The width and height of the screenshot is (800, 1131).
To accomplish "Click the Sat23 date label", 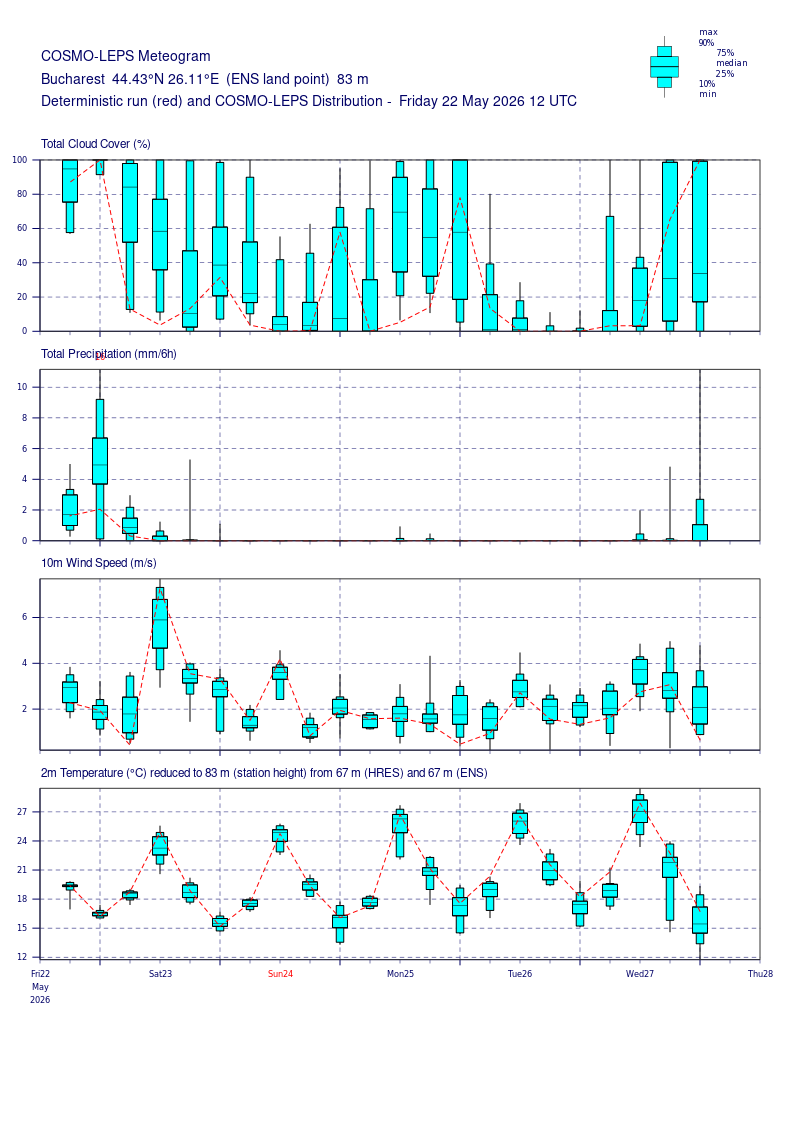I will click(x=160, y=974).
